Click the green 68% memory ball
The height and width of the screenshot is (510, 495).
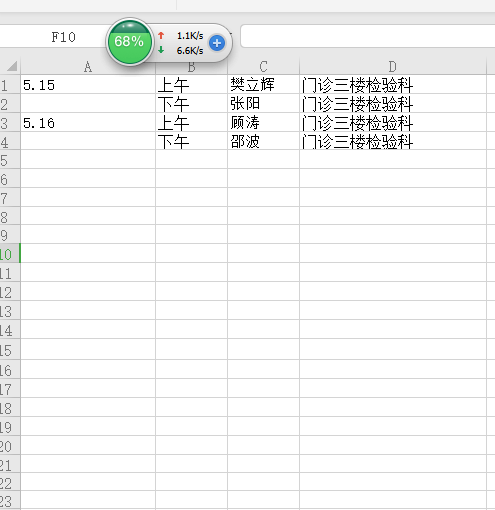tap(129, 42)
